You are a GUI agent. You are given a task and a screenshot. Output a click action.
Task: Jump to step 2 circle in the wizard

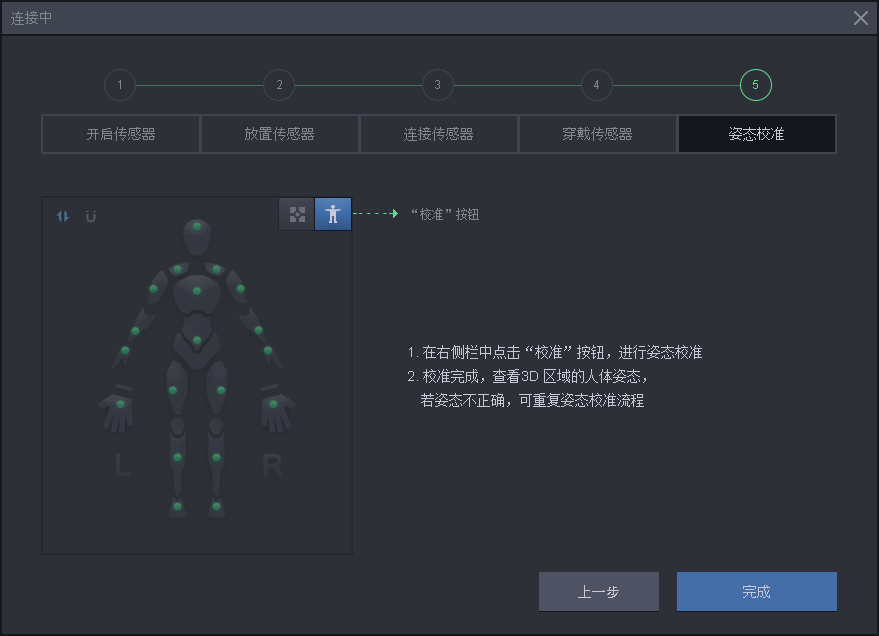(x=279, y=85)
